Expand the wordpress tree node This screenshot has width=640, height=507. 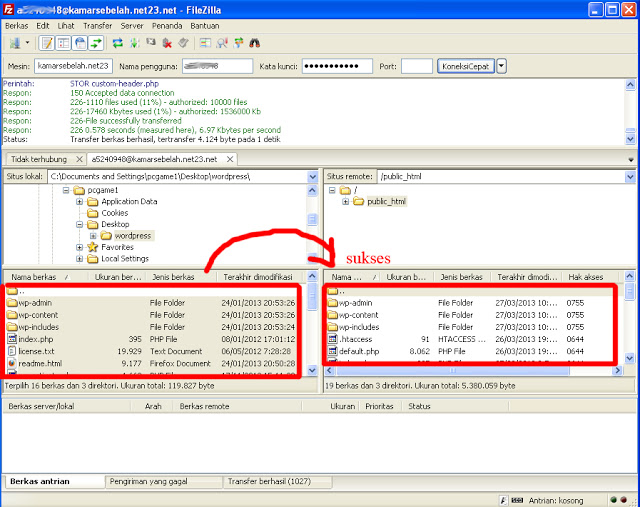(x=93, y=236)
